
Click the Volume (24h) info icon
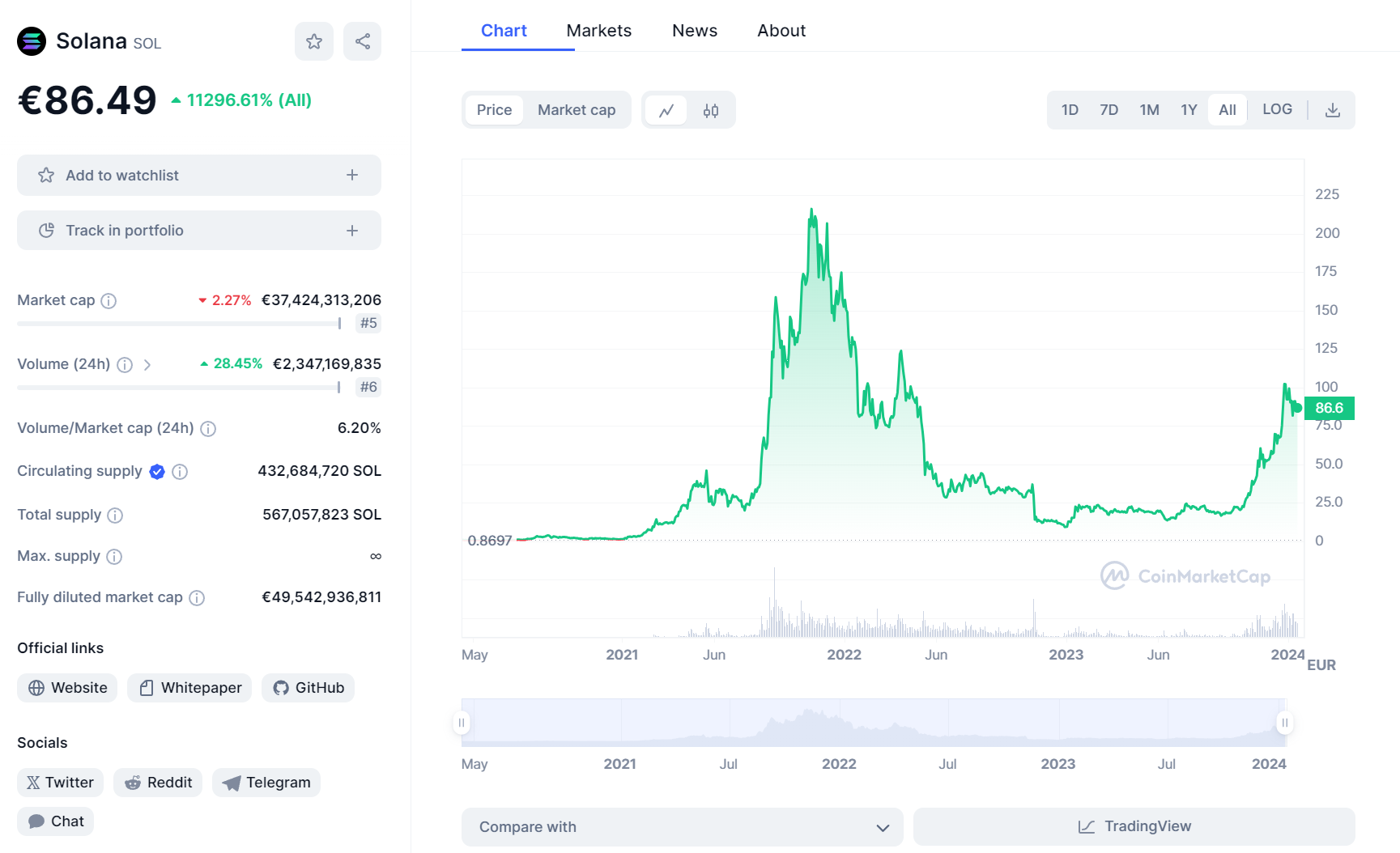125,365
